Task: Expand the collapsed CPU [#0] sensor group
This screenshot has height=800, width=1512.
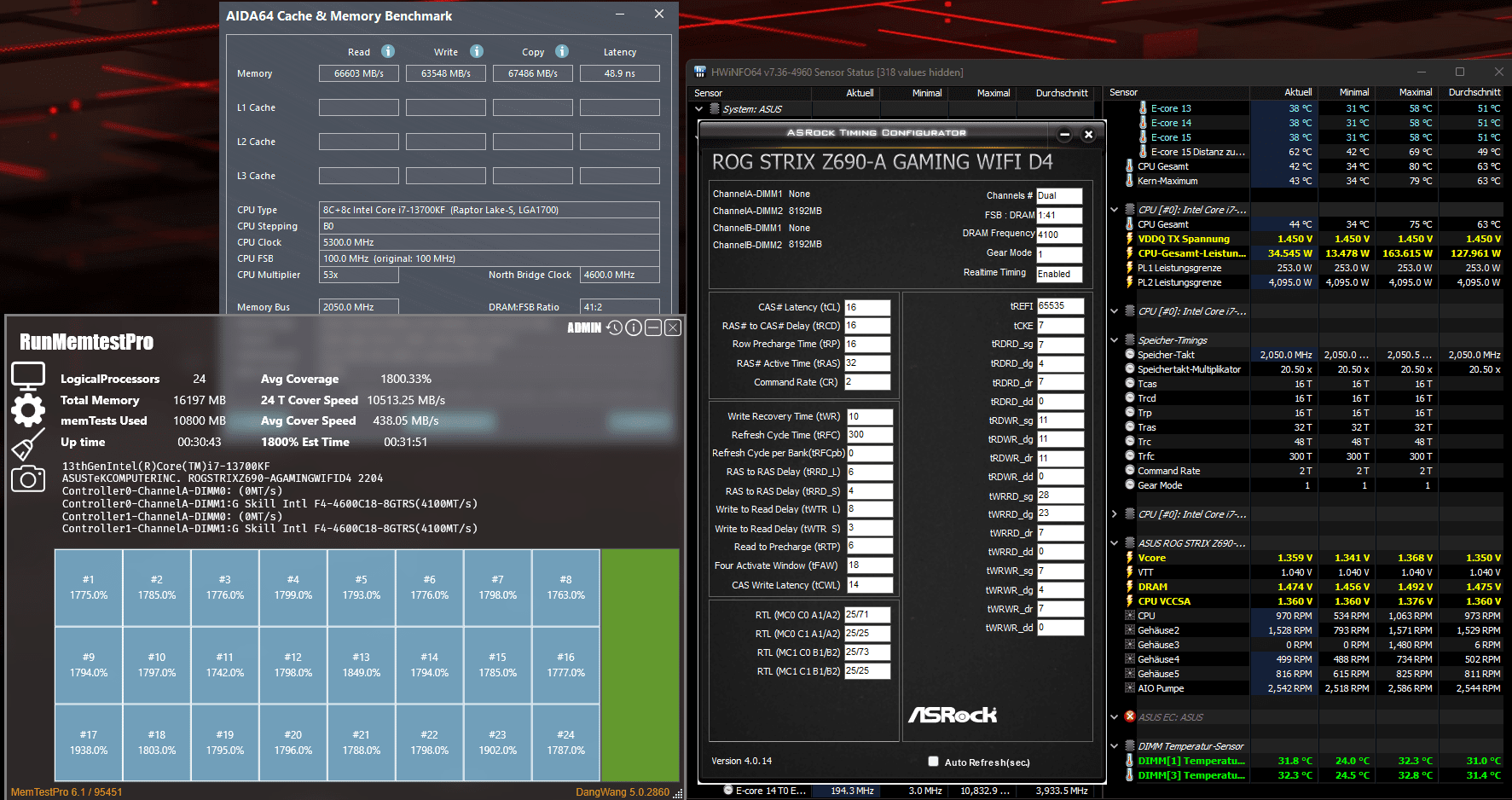Action: click(1115, 514)
